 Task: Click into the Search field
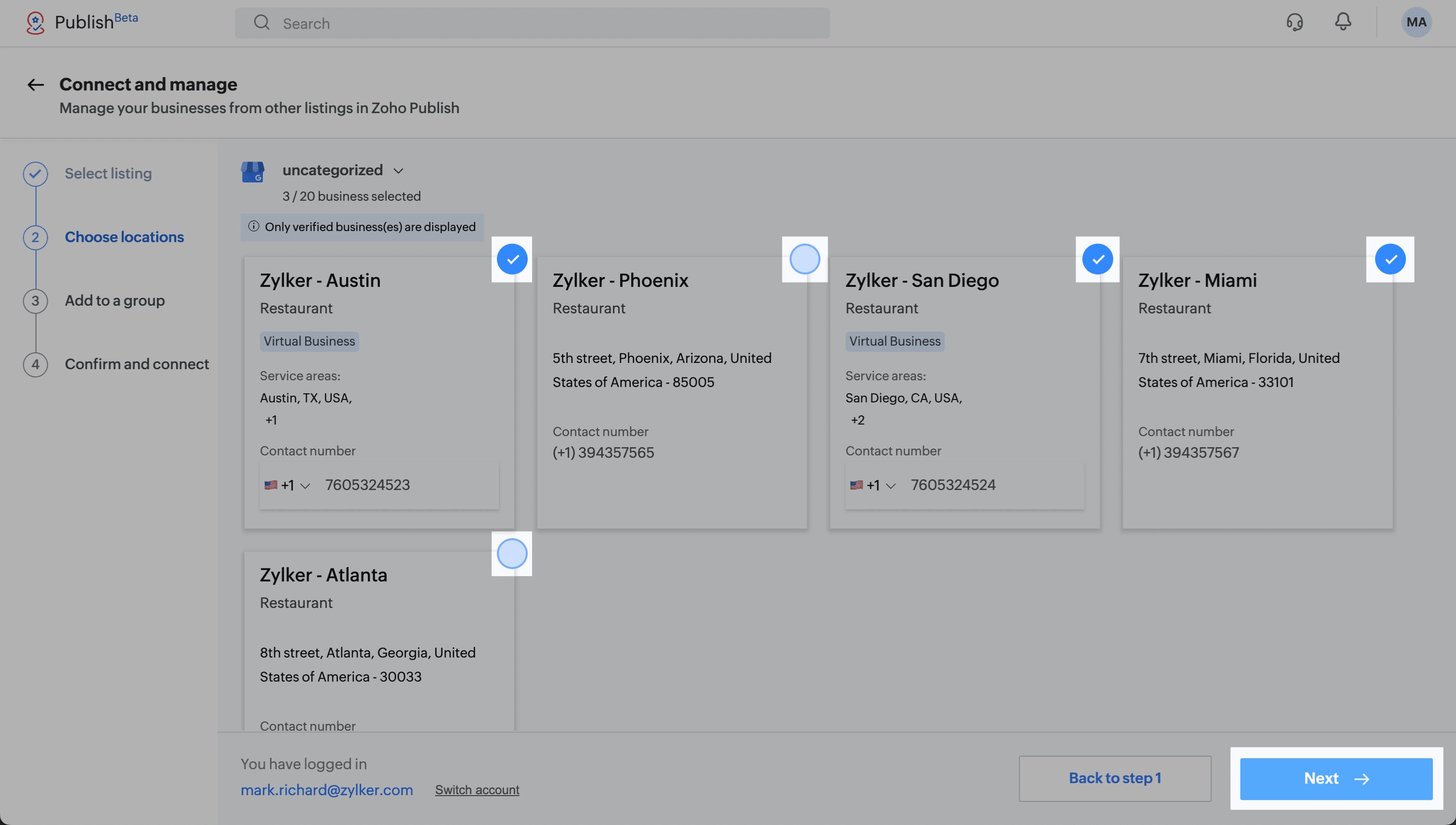tap(532, 23)
